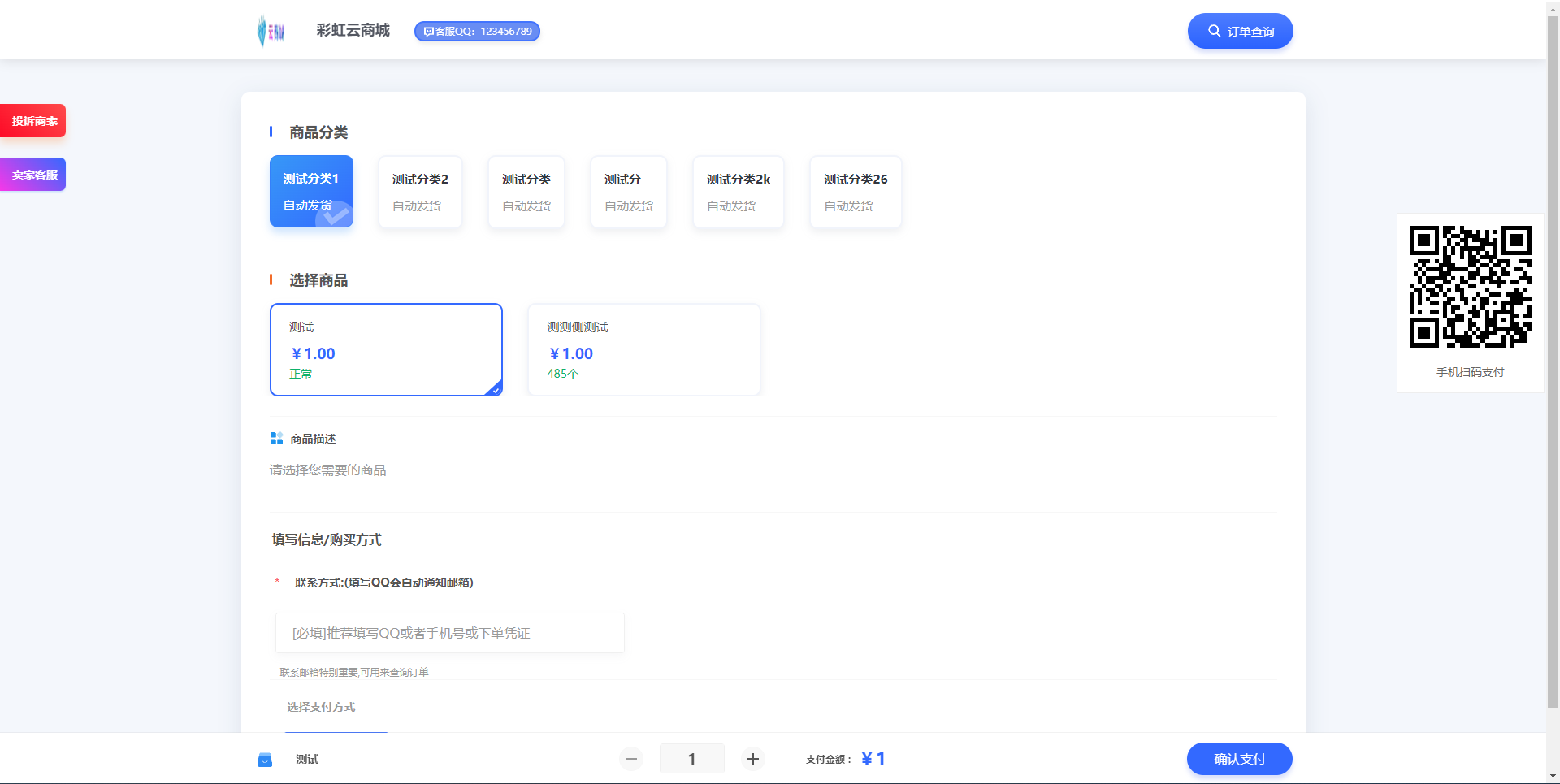Click the QR code for mobile payment

[1470, 287]
